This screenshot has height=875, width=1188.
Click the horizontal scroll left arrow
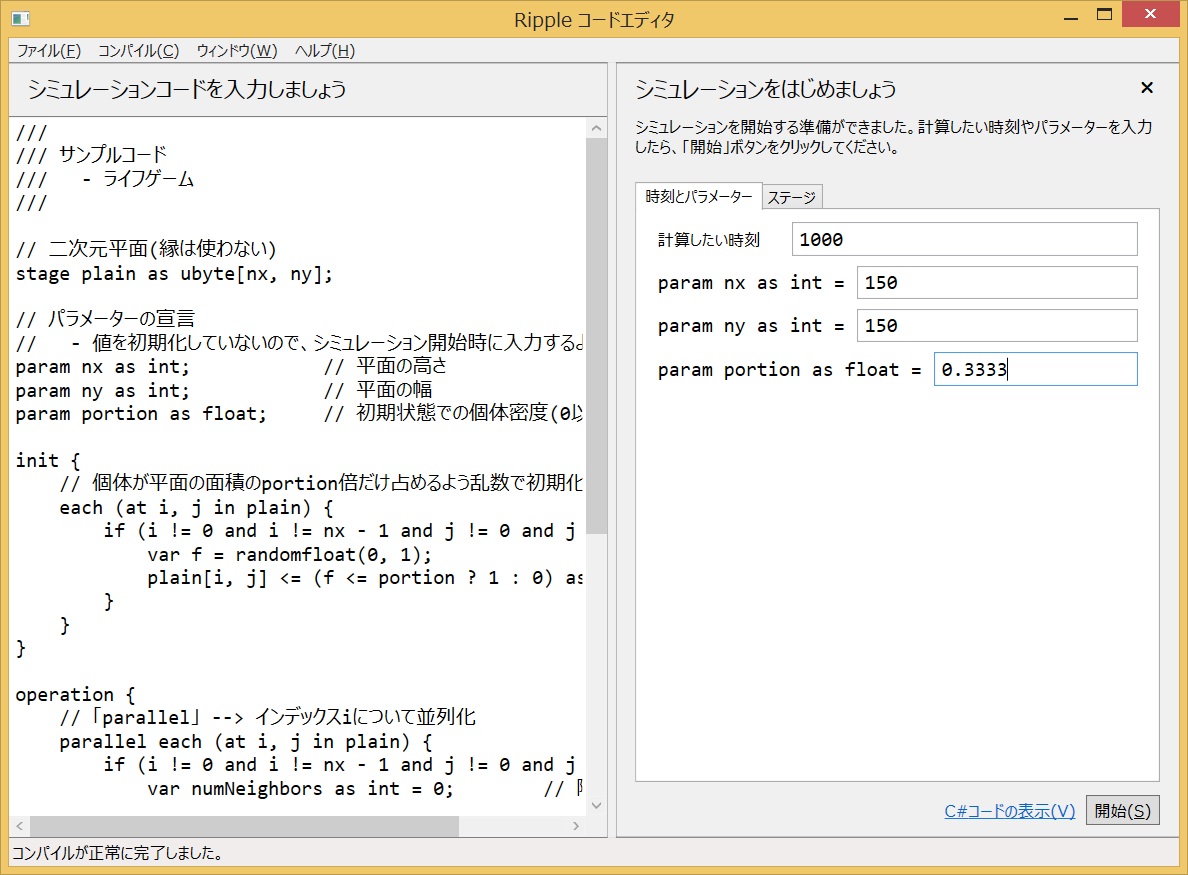[20, 826]
